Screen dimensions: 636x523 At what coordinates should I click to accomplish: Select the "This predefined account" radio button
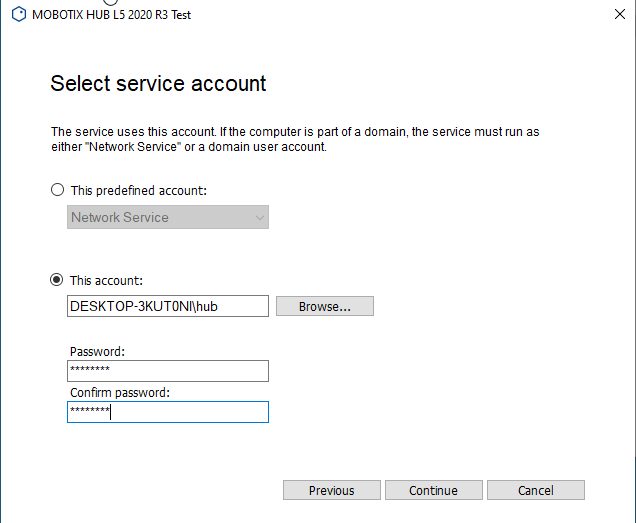pos(58,190)
